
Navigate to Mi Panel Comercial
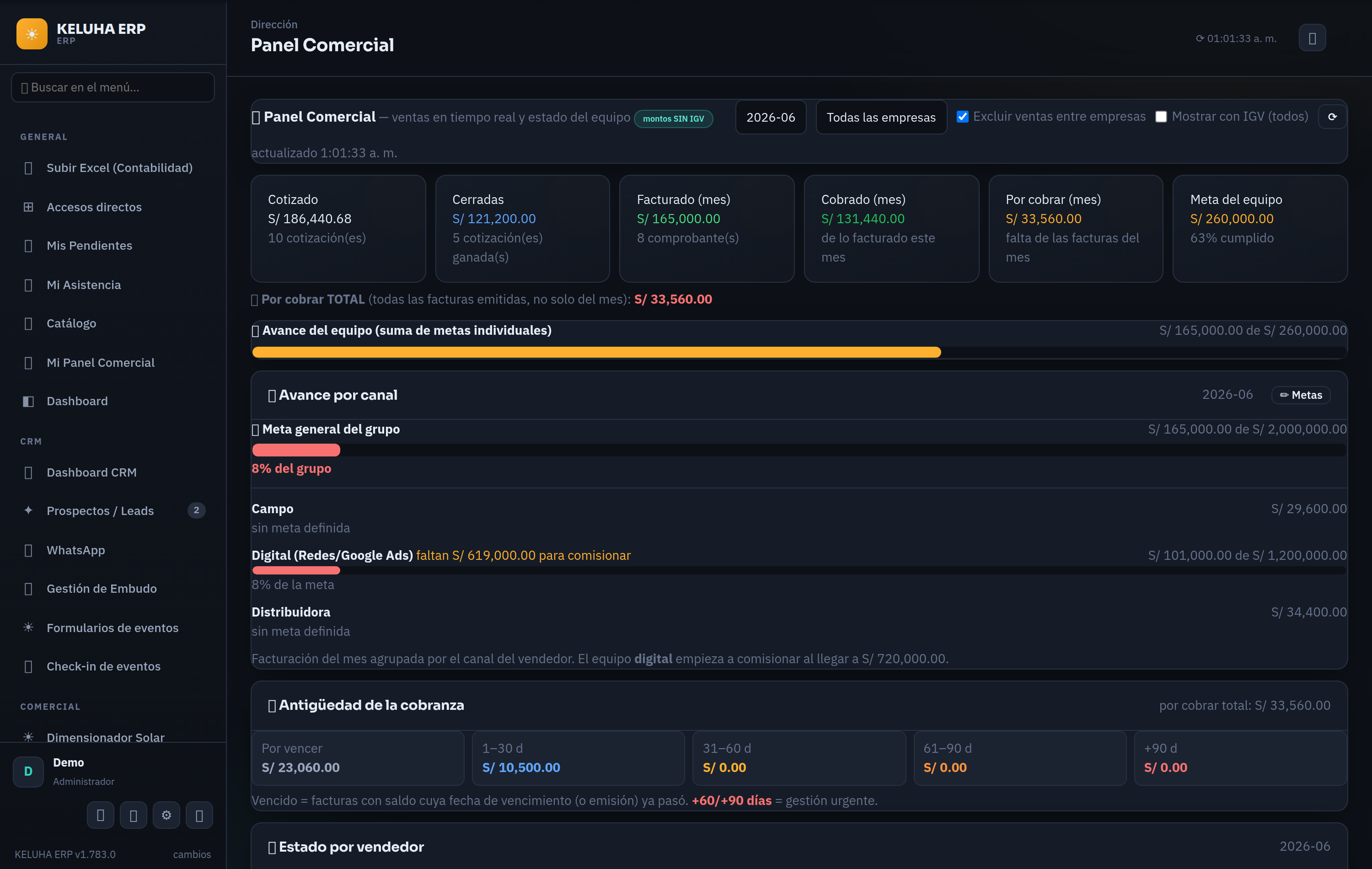click(113, 362)
